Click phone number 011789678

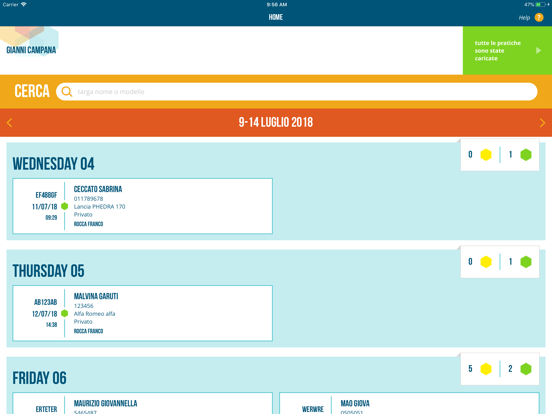click(88, 199)
